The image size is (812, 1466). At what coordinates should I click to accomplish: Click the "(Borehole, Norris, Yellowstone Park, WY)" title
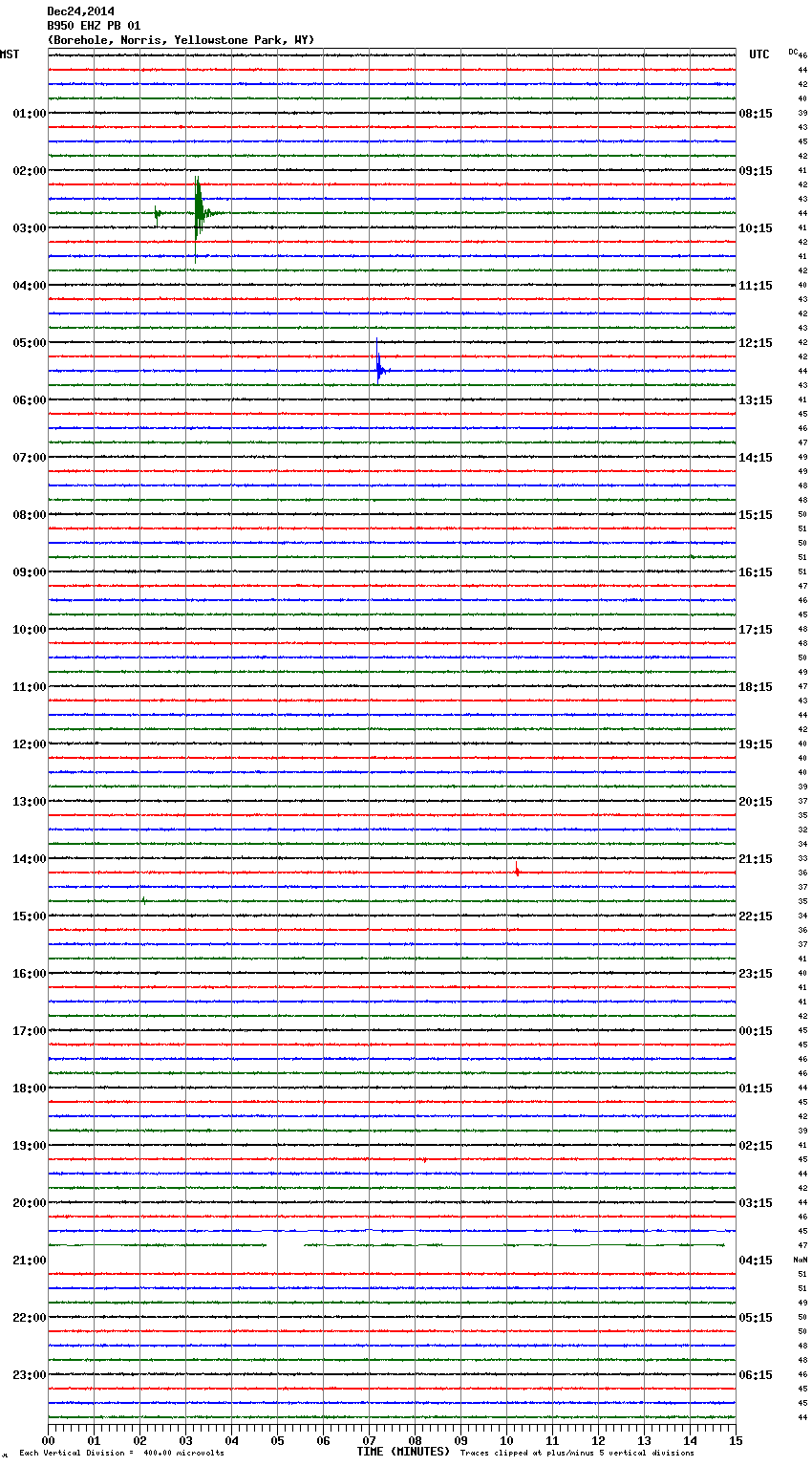pyautogui.click(x=181, y=40)
